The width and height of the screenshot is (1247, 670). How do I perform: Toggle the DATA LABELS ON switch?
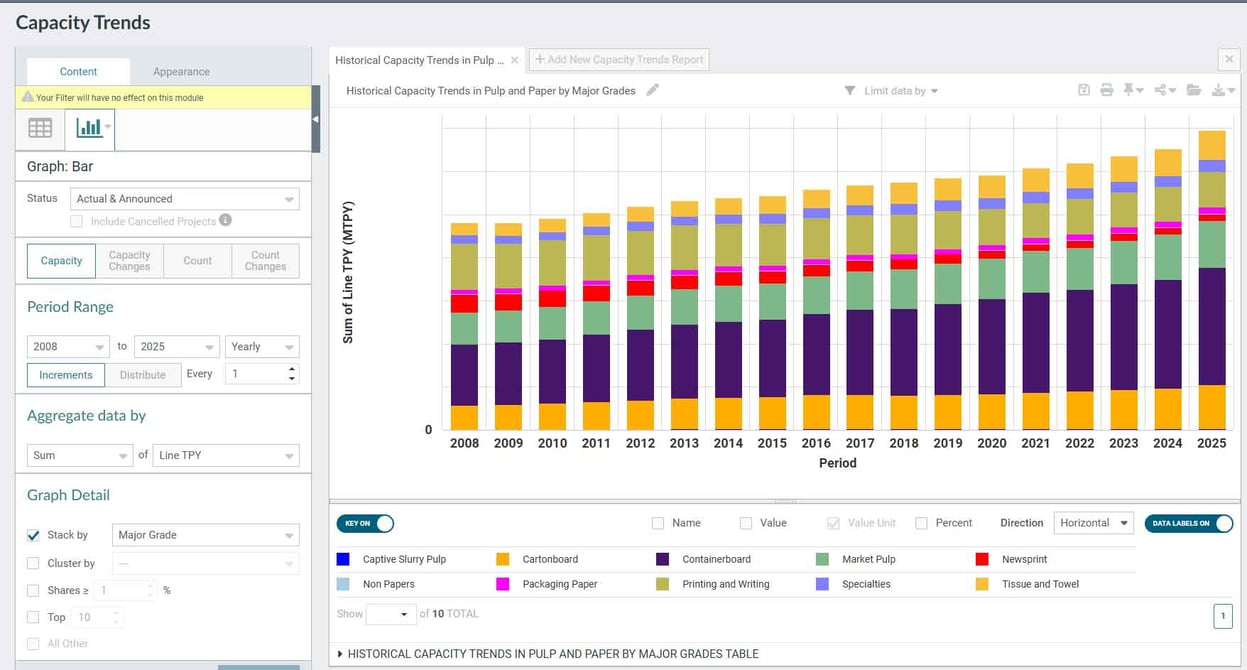click(x=1189, y=523)
